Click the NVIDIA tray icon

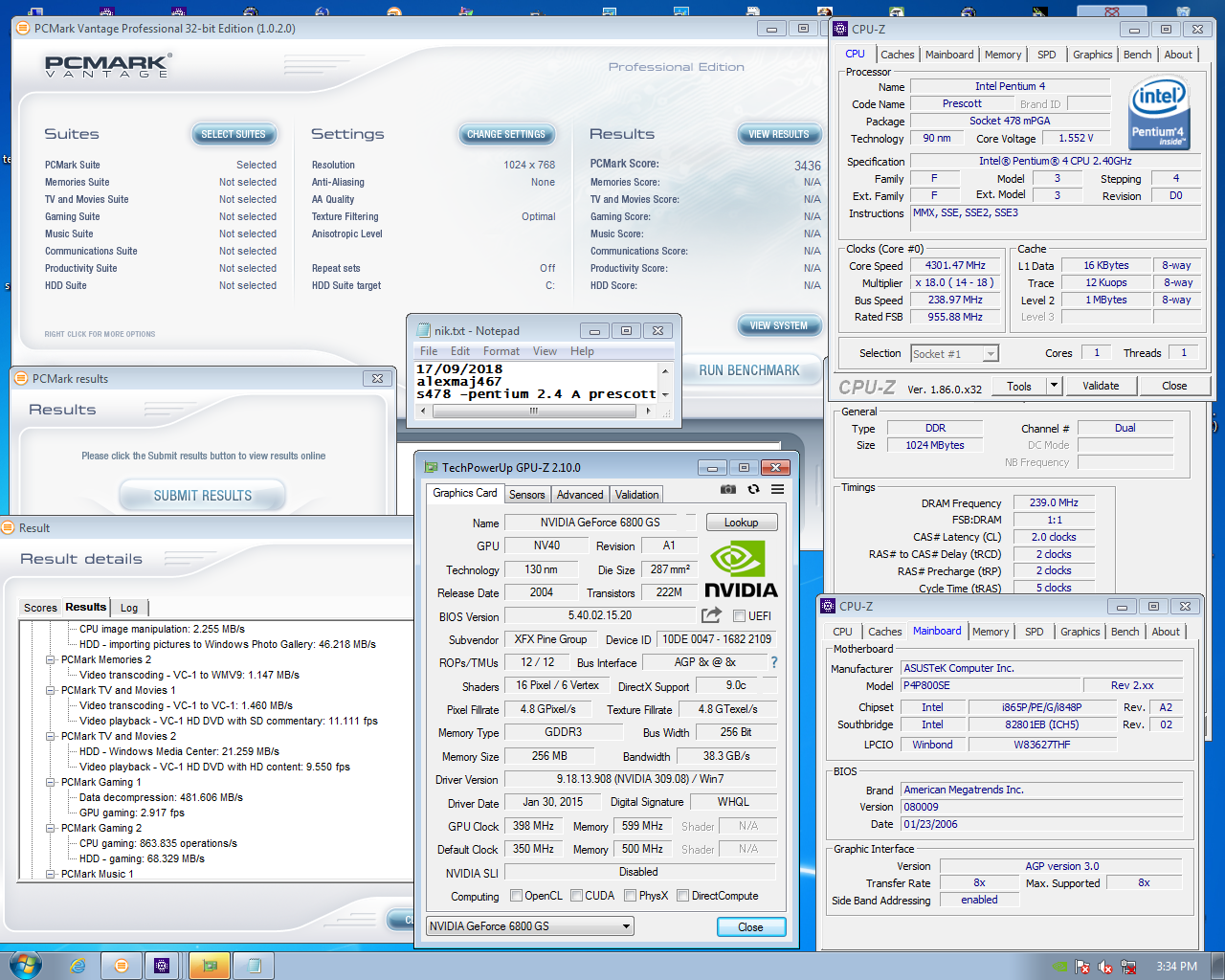1059,967
